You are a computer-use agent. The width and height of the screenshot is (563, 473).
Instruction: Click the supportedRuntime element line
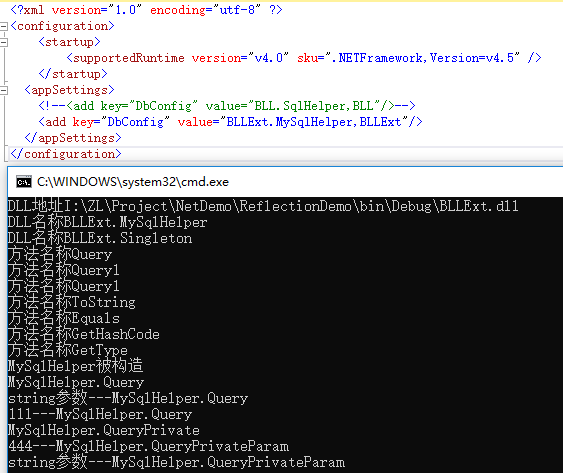tap(304, 58)
